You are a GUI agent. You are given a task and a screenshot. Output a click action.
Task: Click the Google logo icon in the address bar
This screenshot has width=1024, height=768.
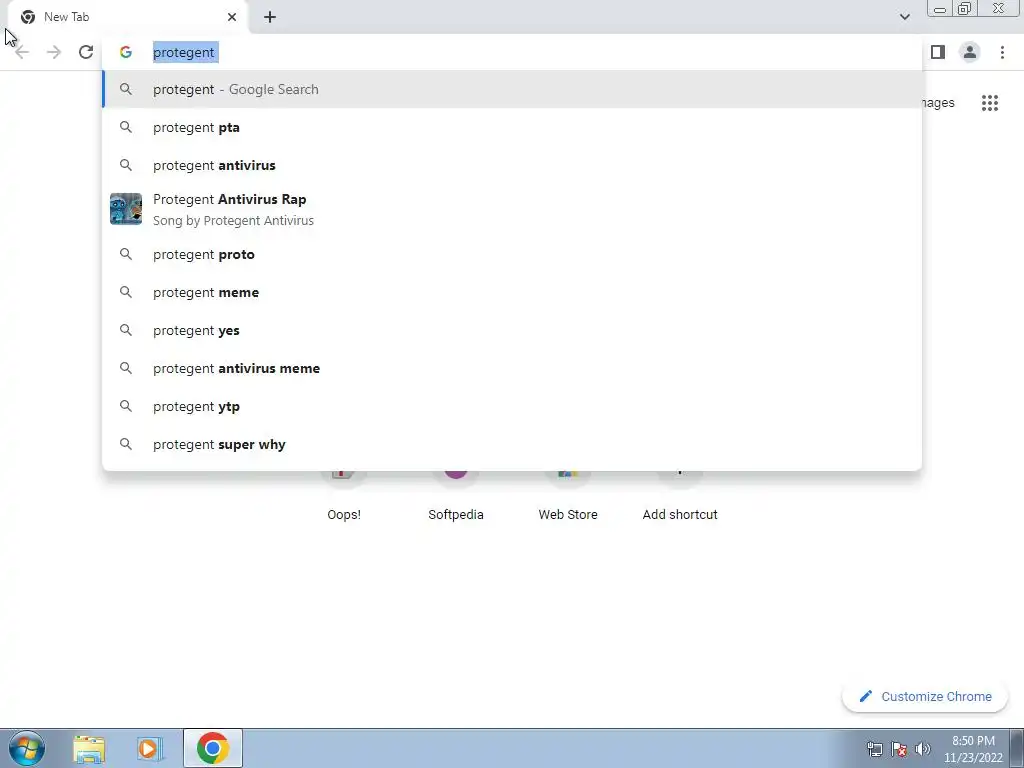[x=126, y=52]
